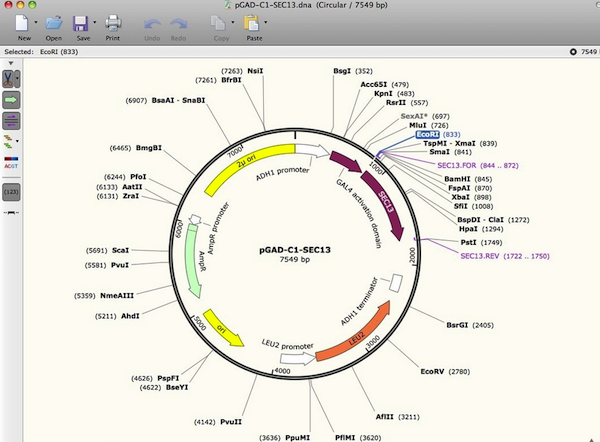The image size is (600, 442).
Task: Toggle the (123) numbering button
Action: pyautogui.click(x=12, y=190)
